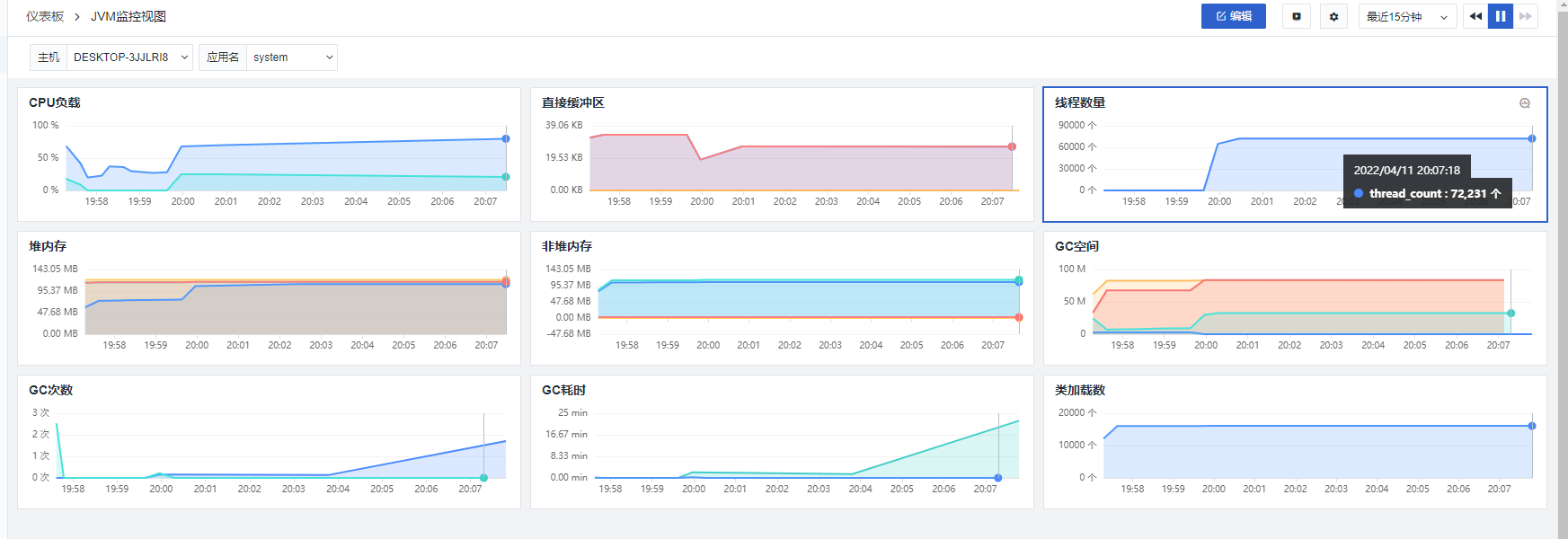Screen dimensions: 1568x539
Task: Click 20000 个 axis label on 类加载数
Action: pos(1077,412)
